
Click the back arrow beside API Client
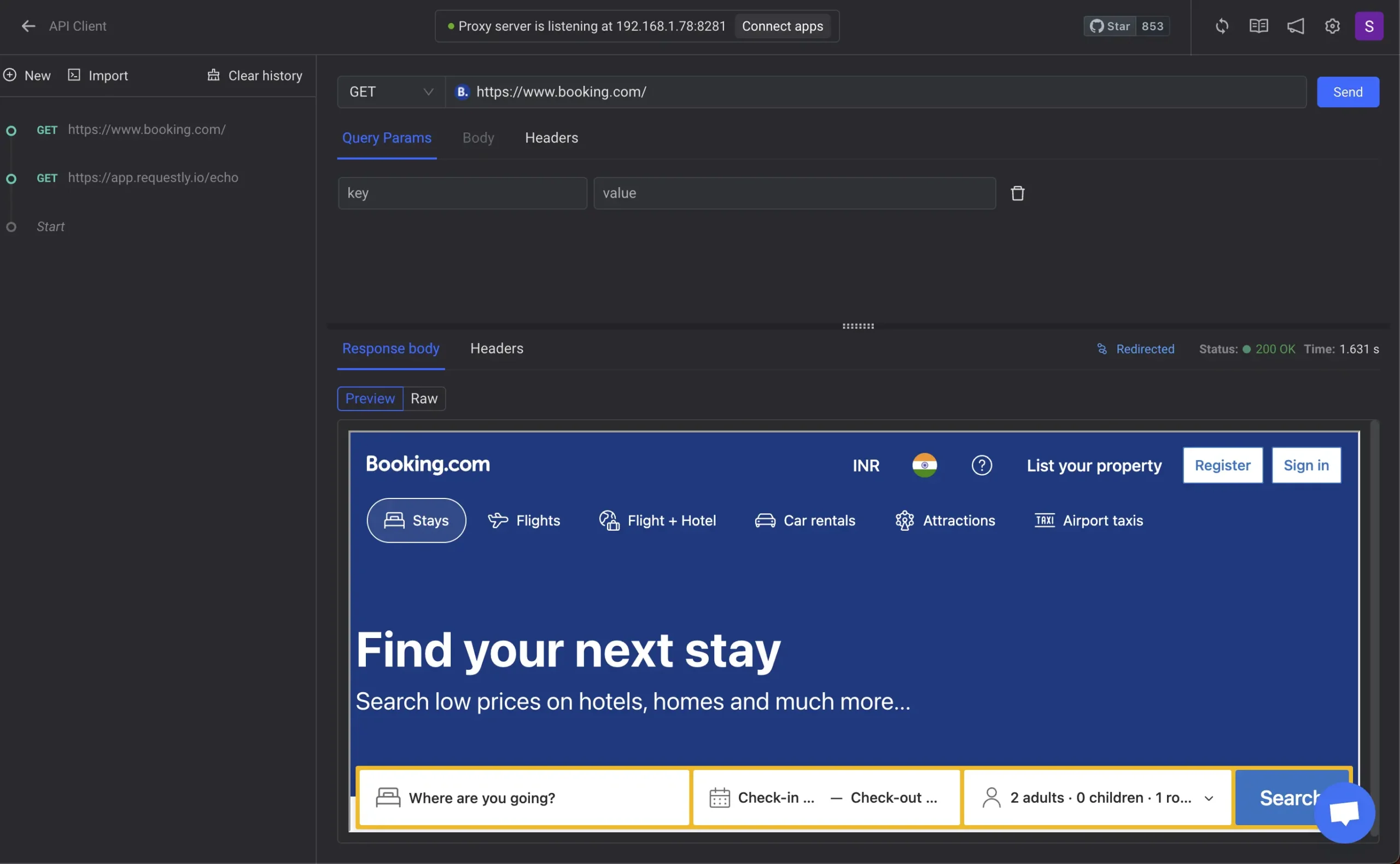[x=28, y=26]
